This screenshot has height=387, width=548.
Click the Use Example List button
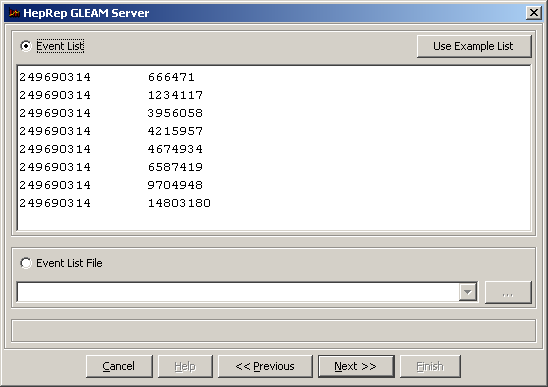coord(474,46)
